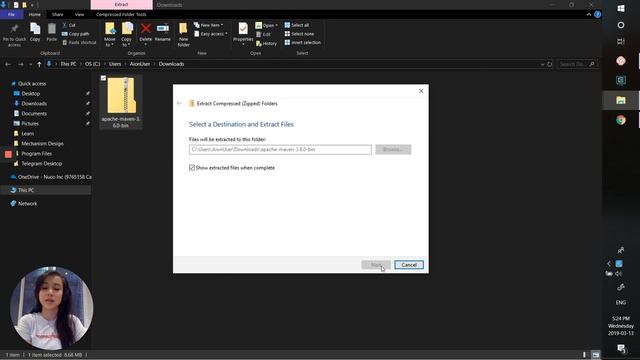
Task: Click the back arrow in extract dialog
Action: pos(179,103)
